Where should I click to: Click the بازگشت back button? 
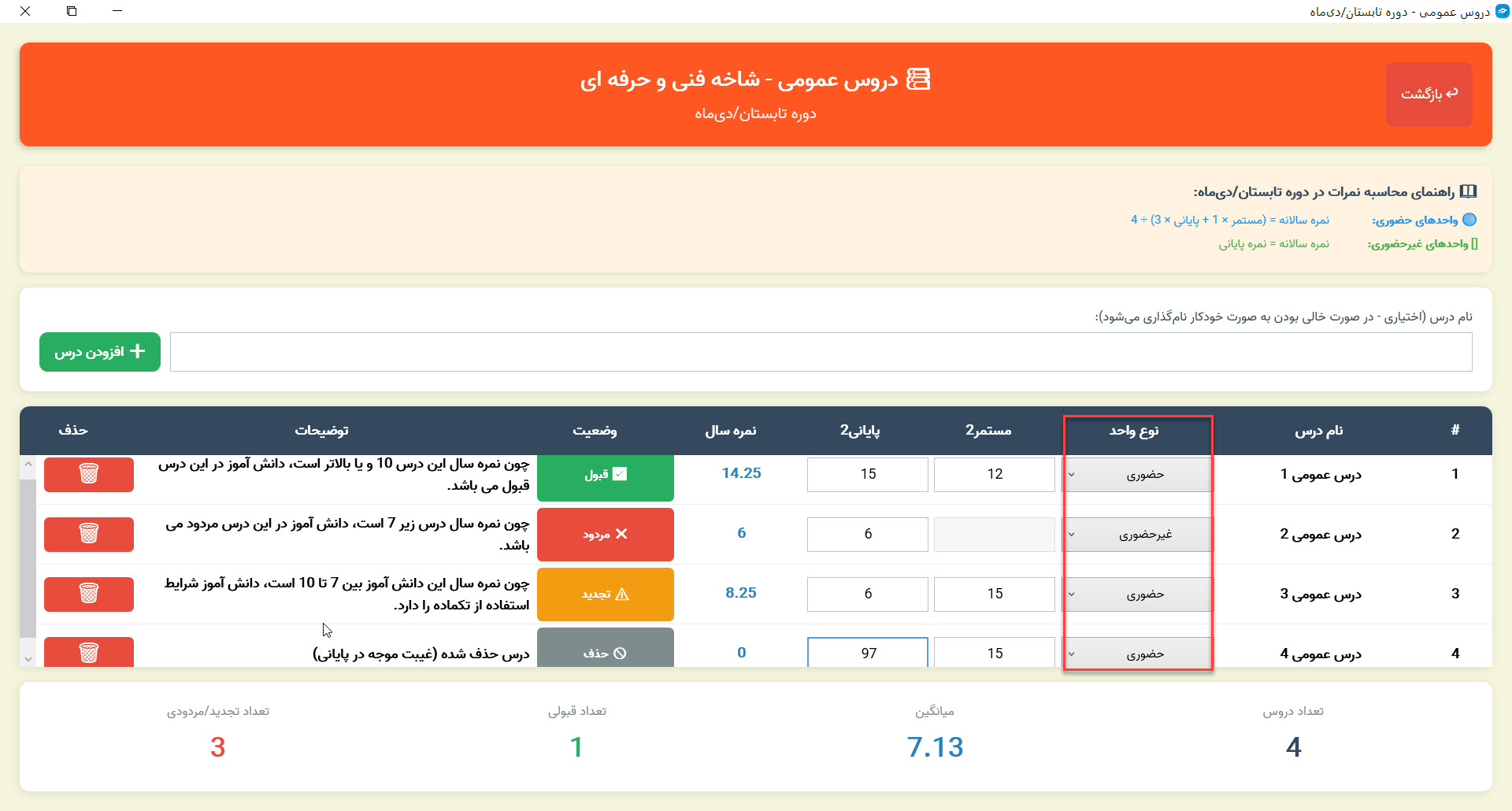point(1429,94)
